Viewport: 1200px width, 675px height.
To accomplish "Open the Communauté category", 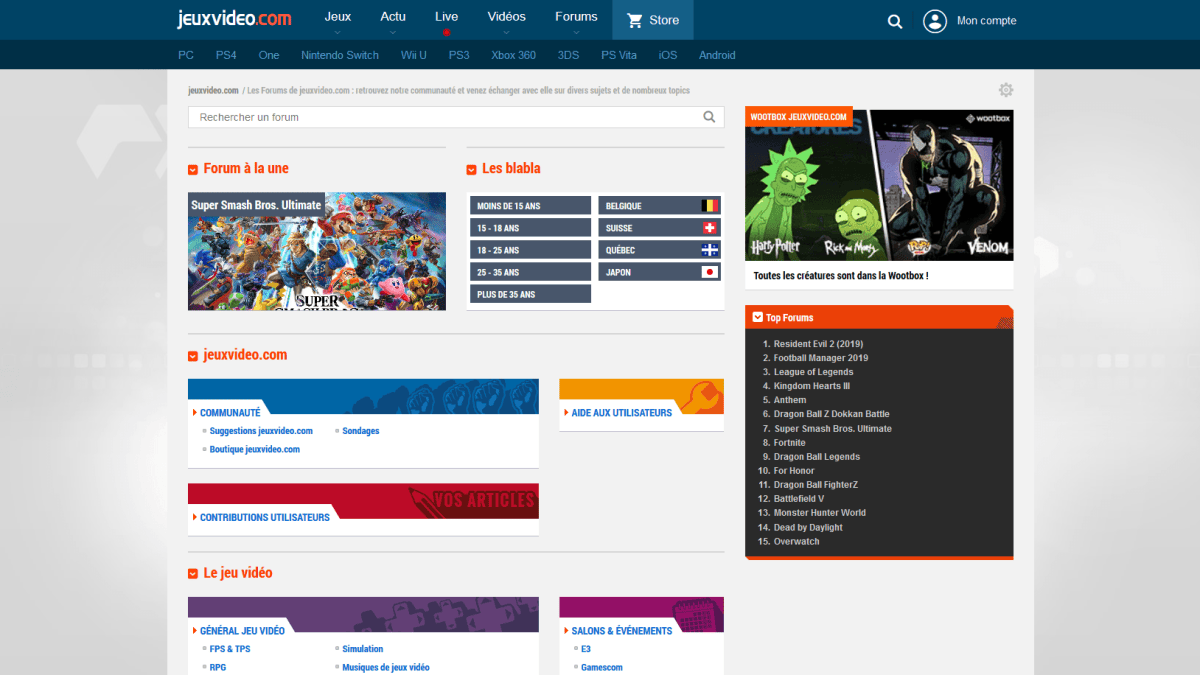I will (x=230, y=413).
